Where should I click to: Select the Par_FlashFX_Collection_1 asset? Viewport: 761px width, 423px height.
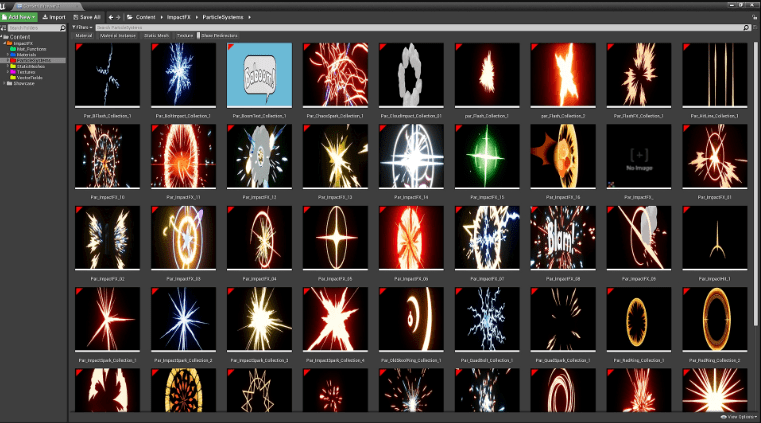tap(639, 75)
